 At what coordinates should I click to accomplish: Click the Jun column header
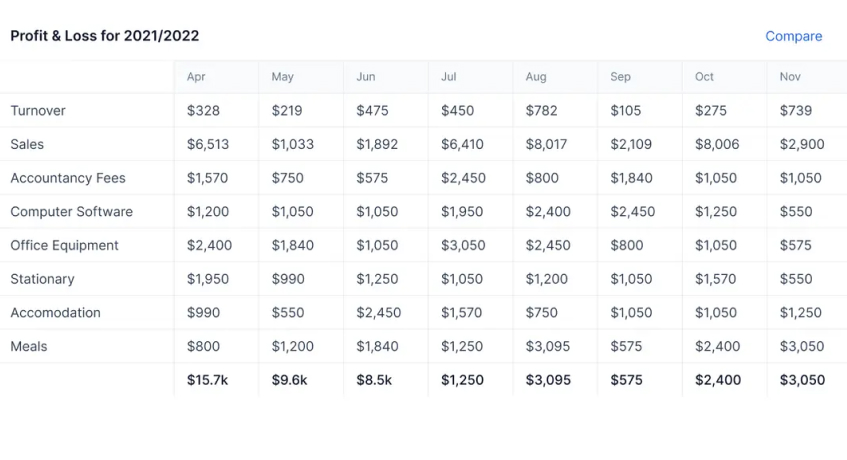366,77
